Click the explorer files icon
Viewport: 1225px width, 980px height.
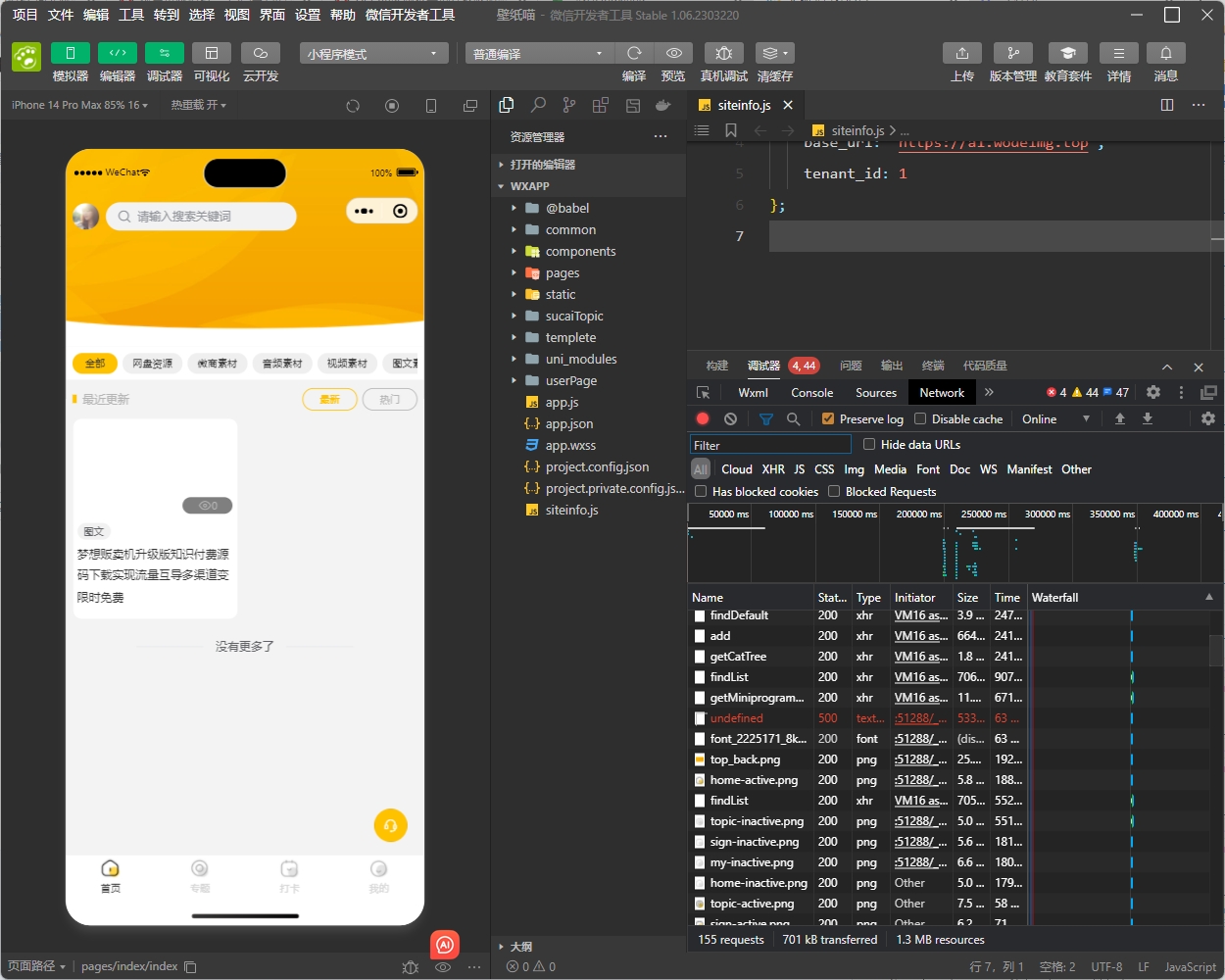point(507,105)
